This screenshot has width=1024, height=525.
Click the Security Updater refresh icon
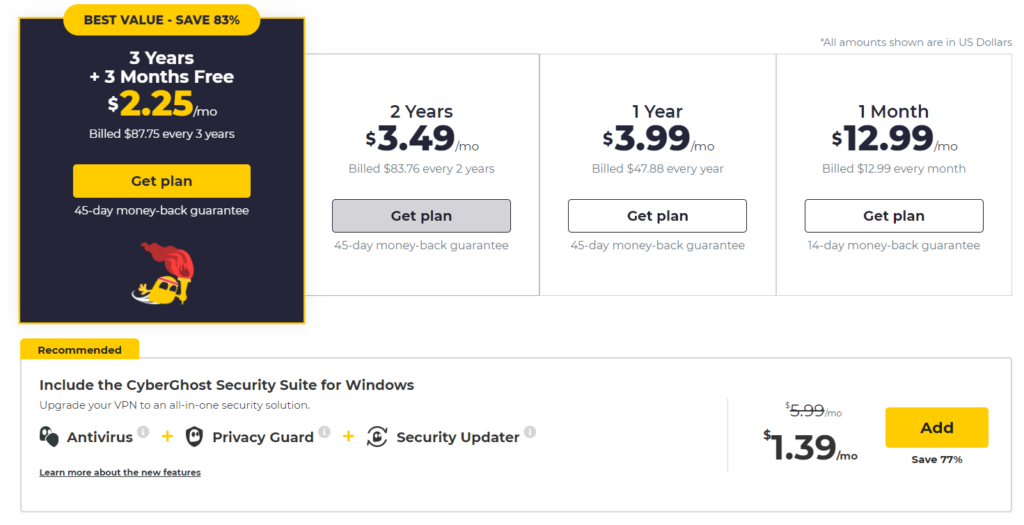pos(377,436)
